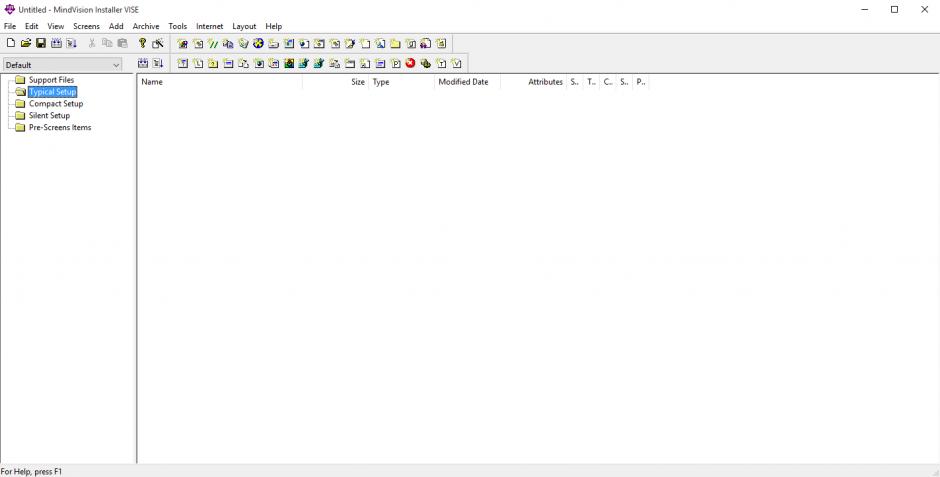Activate the context help wand icon

[158, 43]
